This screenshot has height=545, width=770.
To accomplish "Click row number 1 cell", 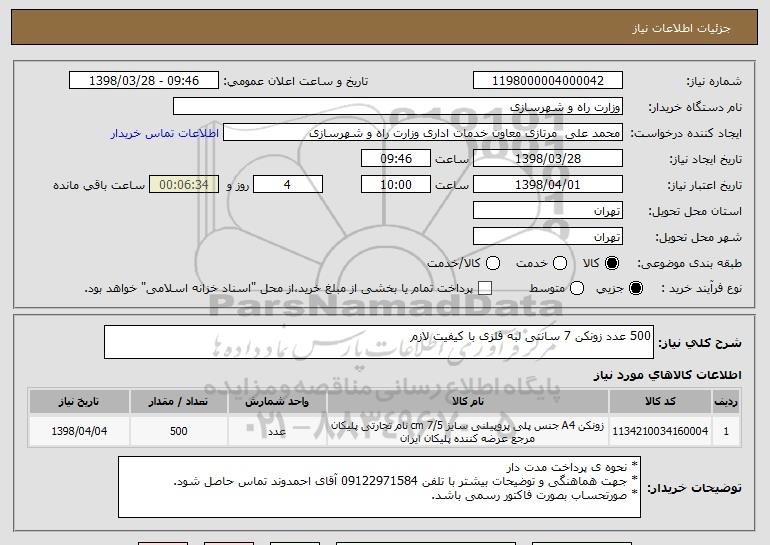I will point(726,431).
